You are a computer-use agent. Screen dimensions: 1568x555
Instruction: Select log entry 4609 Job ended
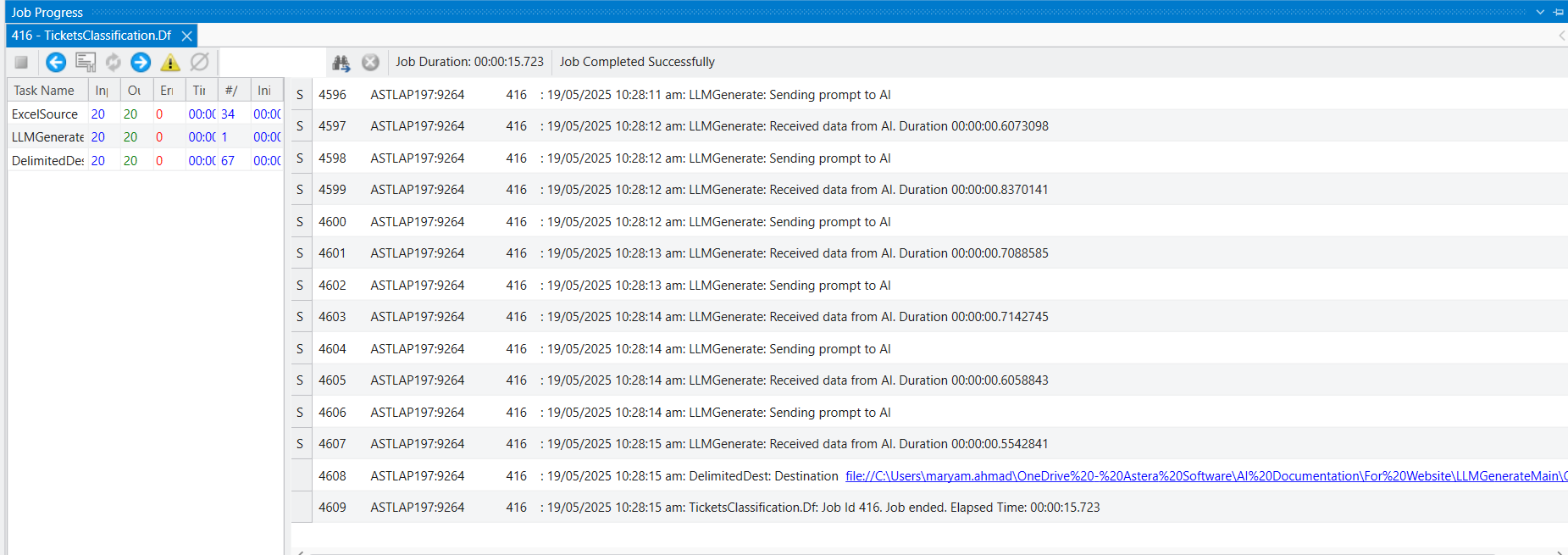[x=929, y=508]
